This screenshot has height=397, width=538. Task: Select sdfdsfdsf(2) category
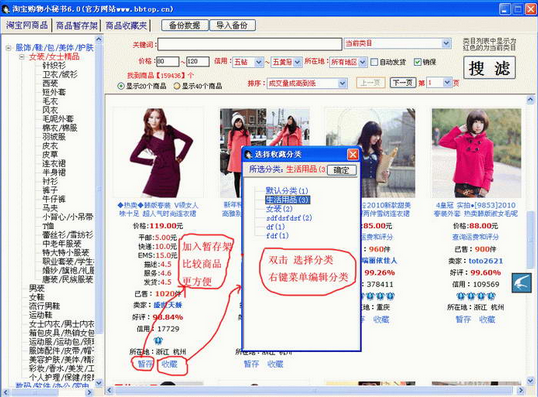pos(289,218)
